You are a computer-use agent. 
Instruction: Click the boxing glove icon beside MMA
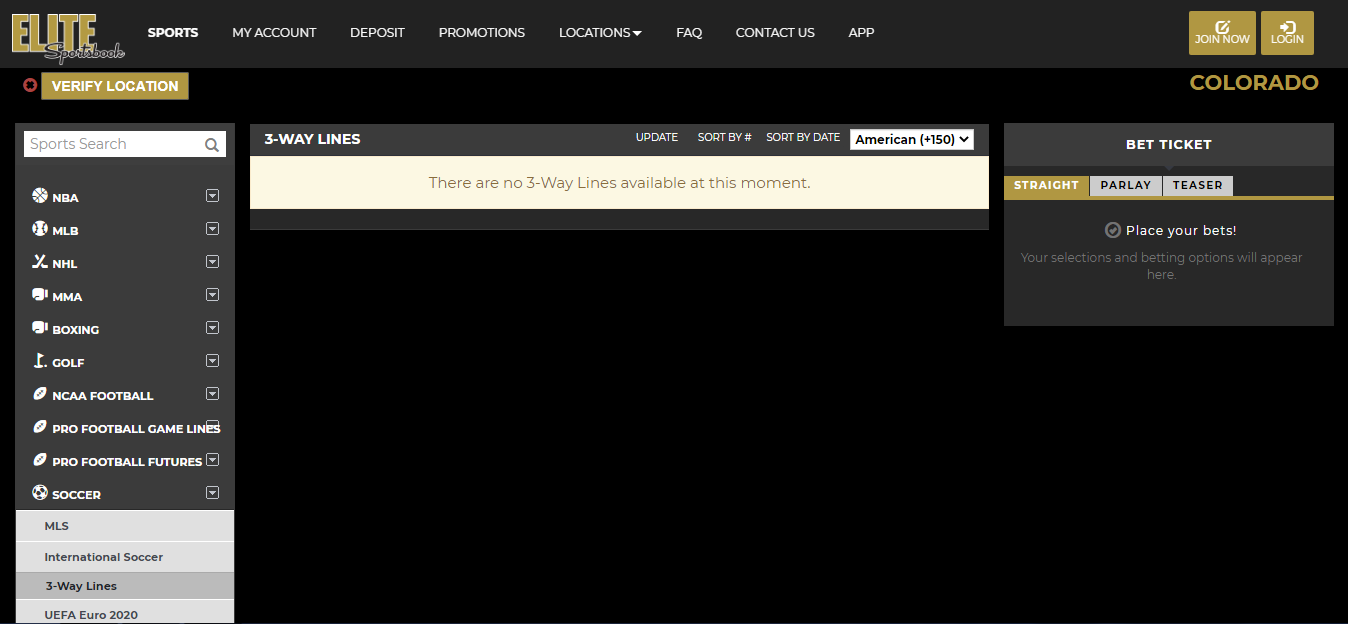pyautogui.click(x=40, y=295)
